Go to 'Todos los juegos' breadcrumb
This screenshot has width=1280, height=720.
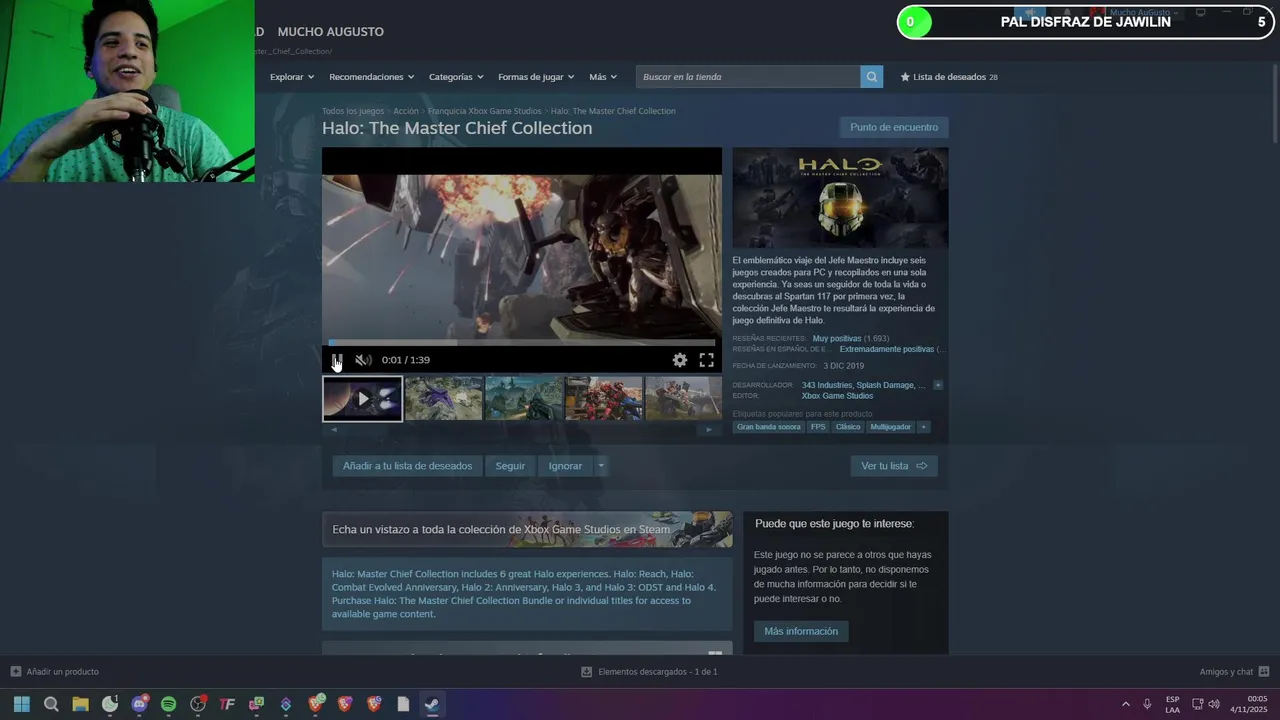click(x=353, y=111)
